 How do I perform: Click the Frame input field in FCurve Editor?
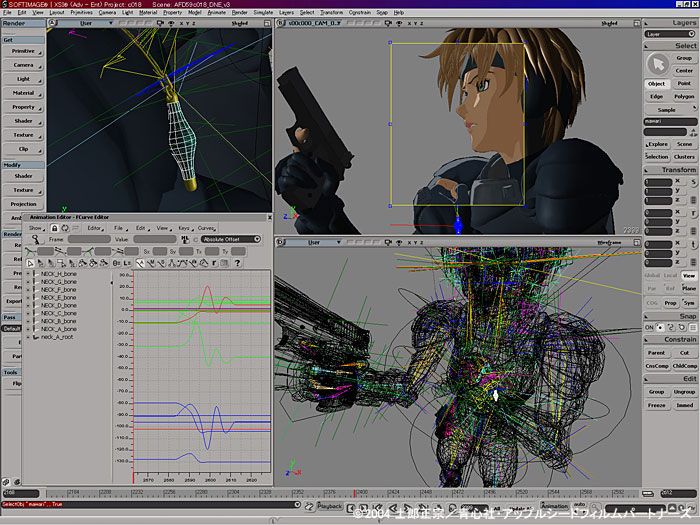pos(89,240)
